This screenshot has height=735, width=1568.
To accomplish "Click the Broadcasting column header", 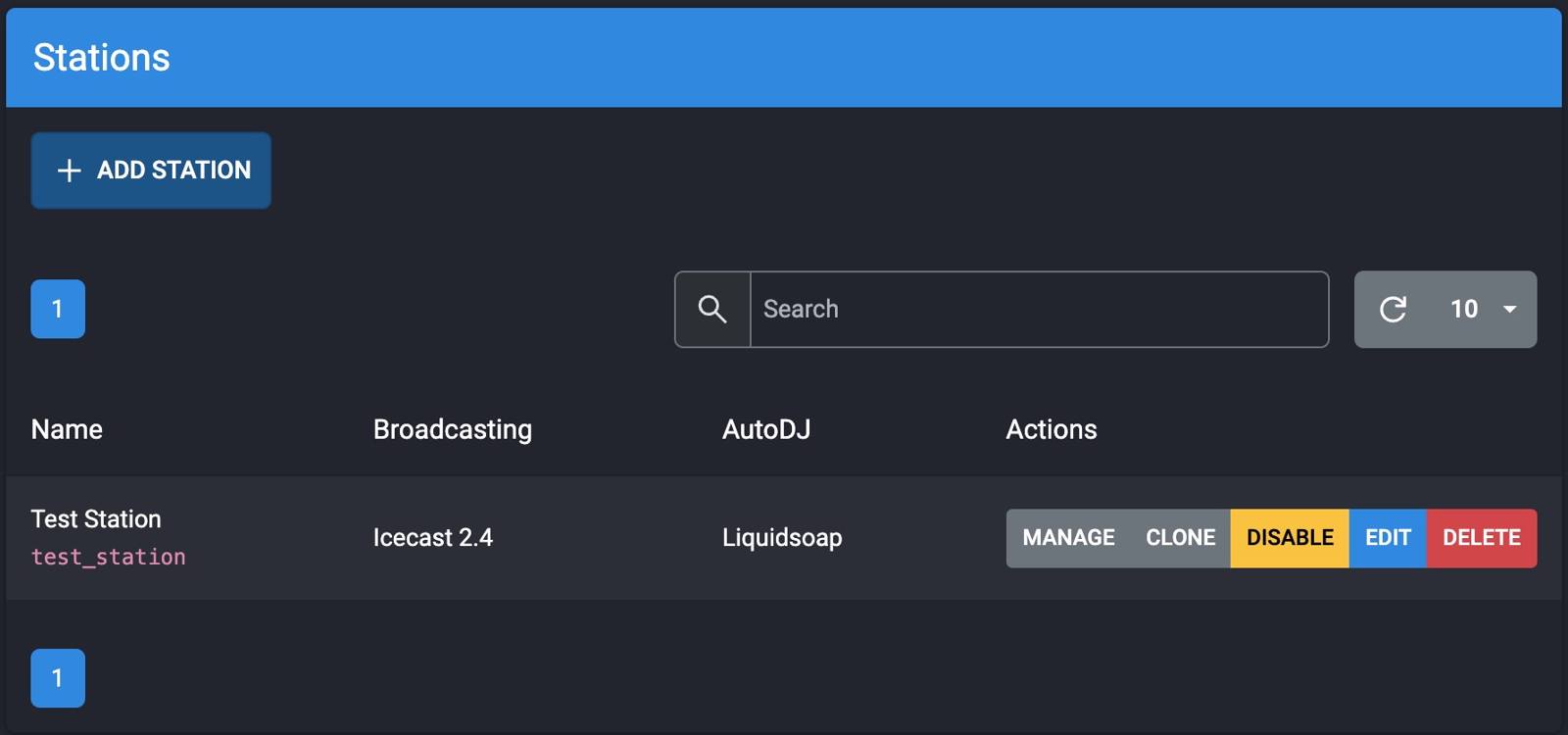I will [x=452, y=429].
